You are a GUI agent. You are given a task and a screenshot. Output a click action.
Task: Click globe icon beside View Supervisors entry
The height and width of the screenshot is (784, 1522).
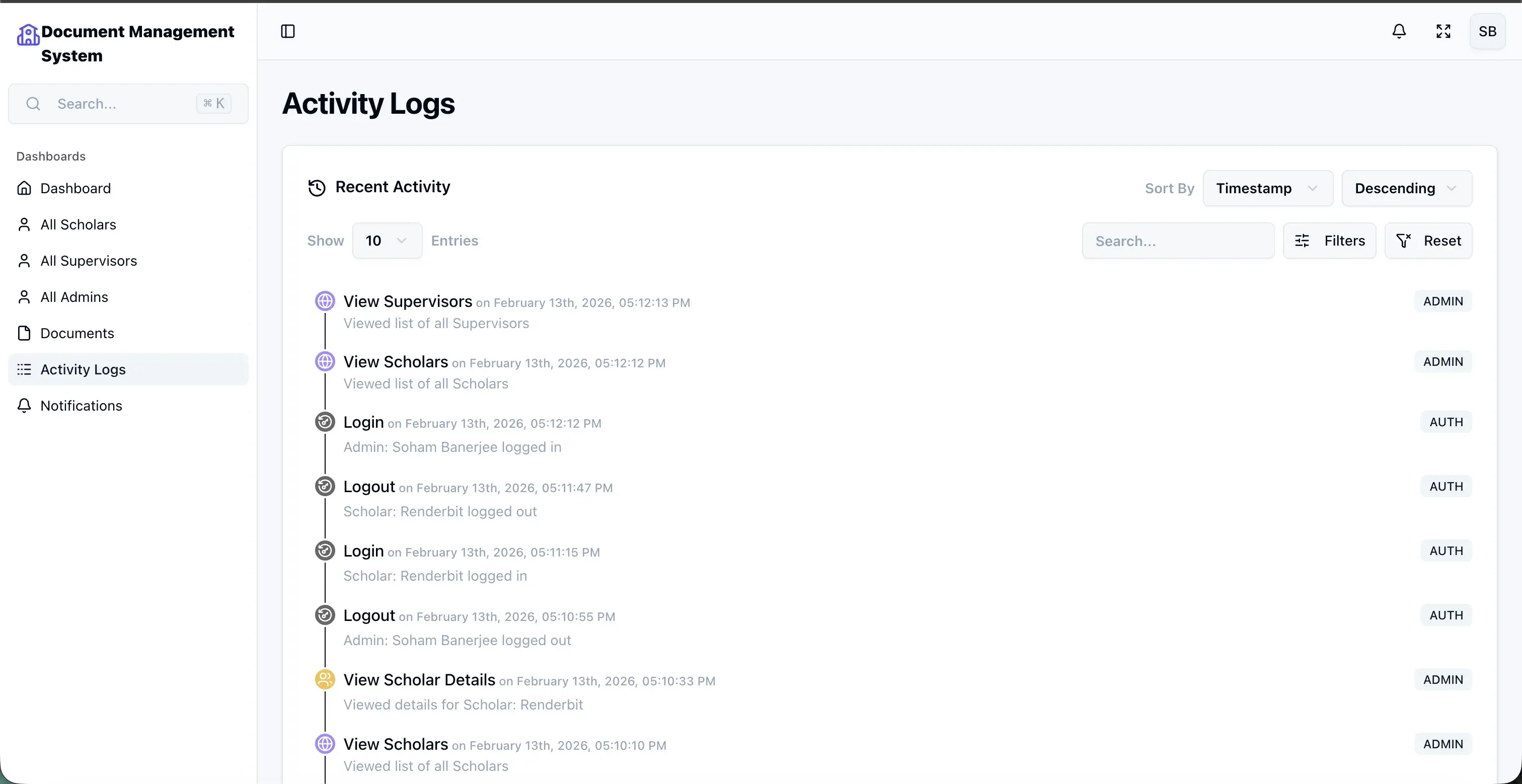(x=325, y=301)
